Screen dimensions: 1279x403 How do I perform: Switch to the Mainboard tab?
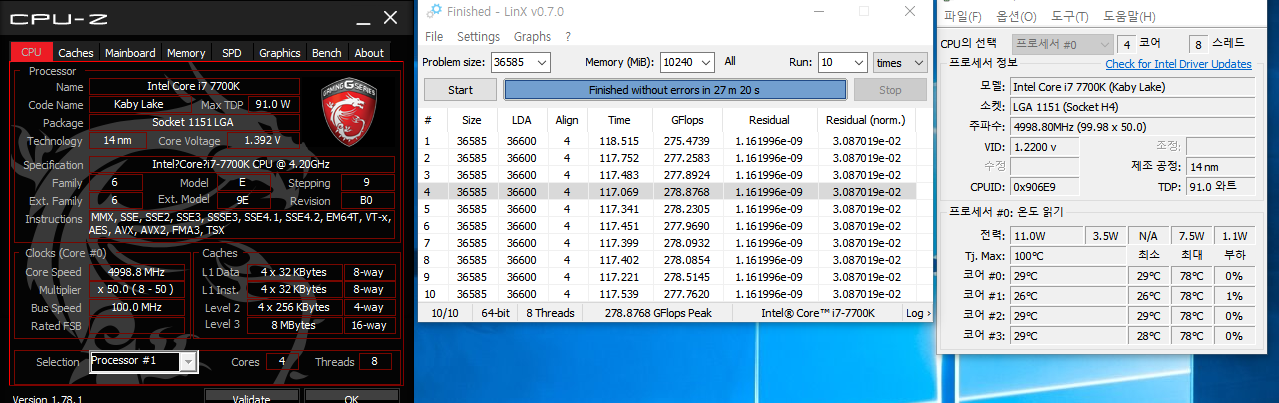130,53
